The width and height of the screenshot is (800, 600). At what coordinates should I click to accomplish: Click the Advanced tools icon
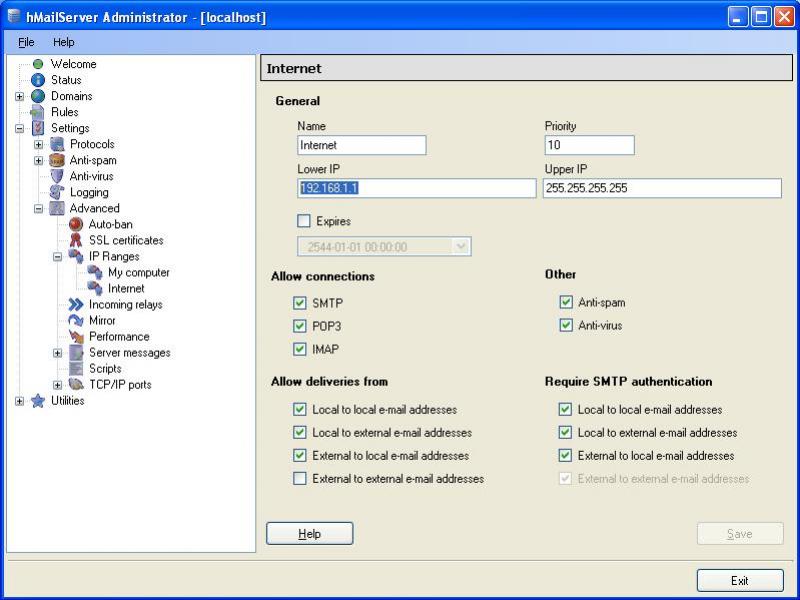pos(57,208)
